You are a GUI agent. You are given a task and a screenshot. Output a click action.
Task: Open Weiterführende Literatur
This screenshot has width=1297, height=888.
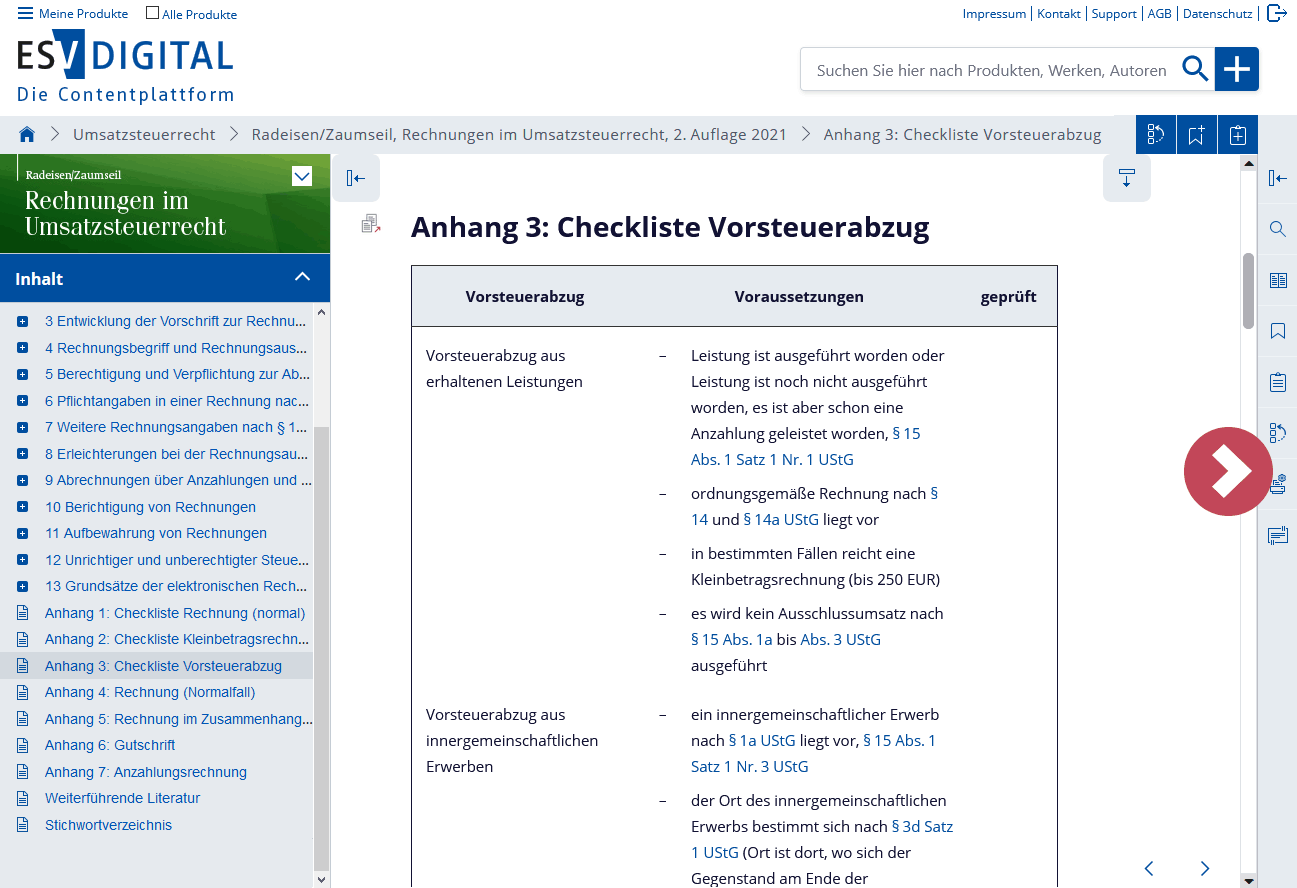coord(122,798)
